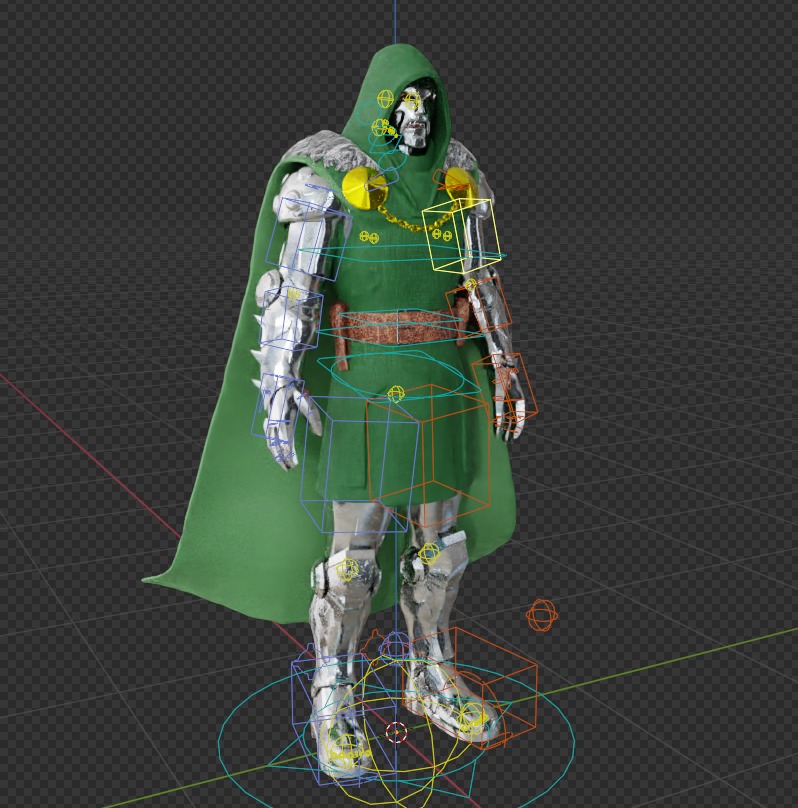
Task: Select the yellow sphere control on the mask's eye
Action: (412, 101)
